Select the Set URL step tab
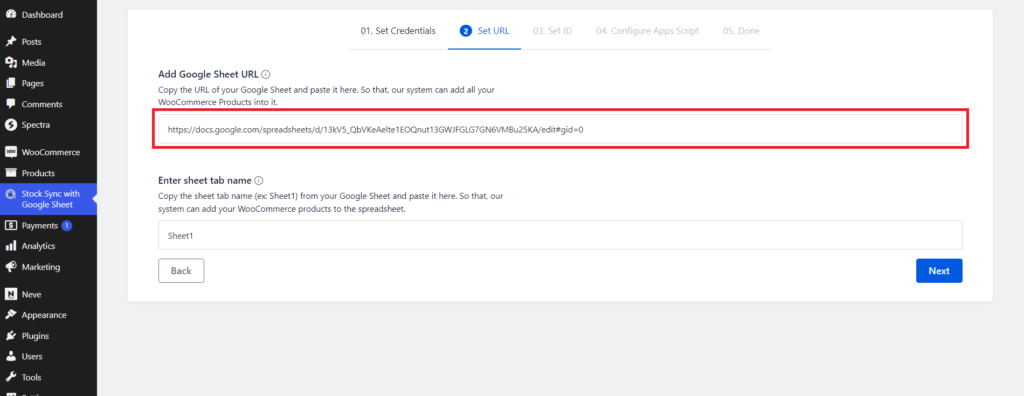 click(x=485, y=31)
